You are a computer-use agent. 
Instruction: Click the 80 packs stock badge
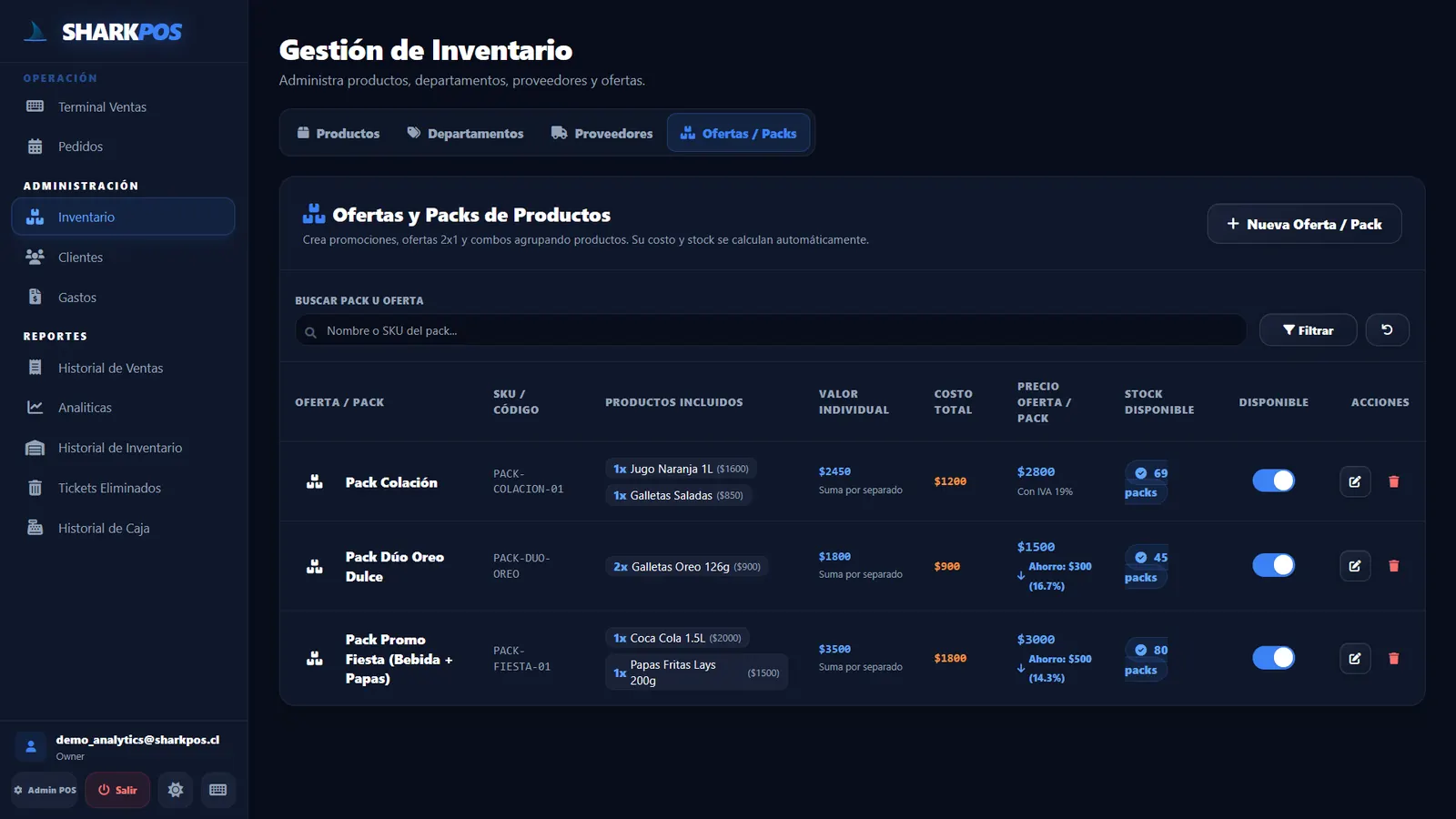pos(1147,660)
